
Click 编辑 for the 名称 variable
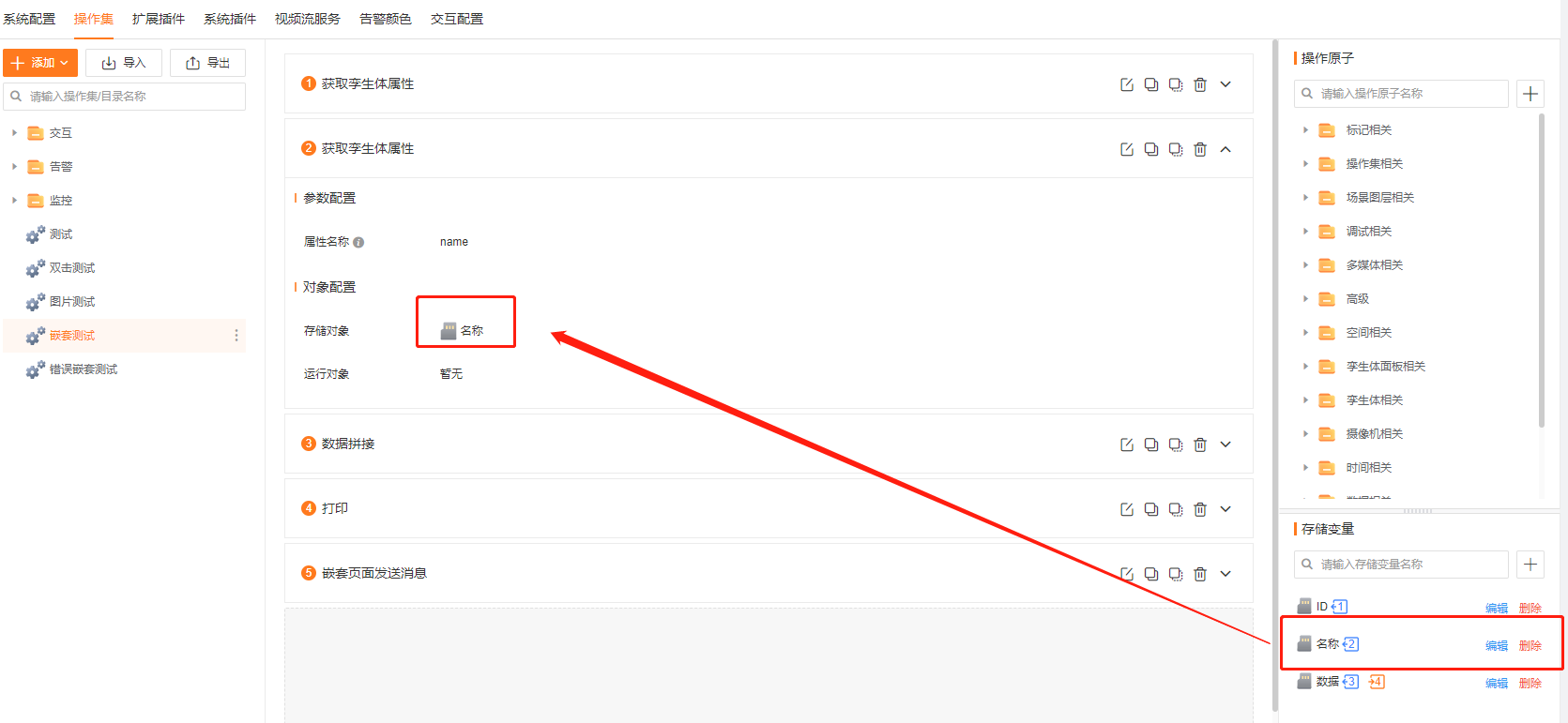(x=1497, y=646)
